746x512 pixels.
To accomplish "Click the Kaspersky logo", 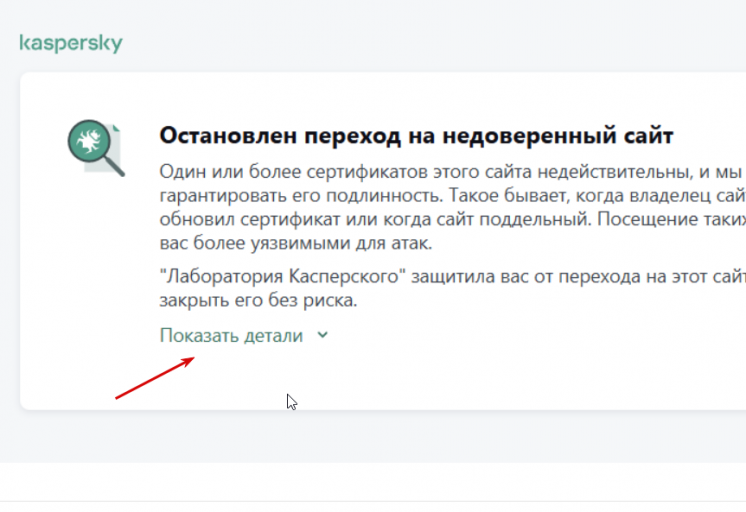I will [71, 43].
